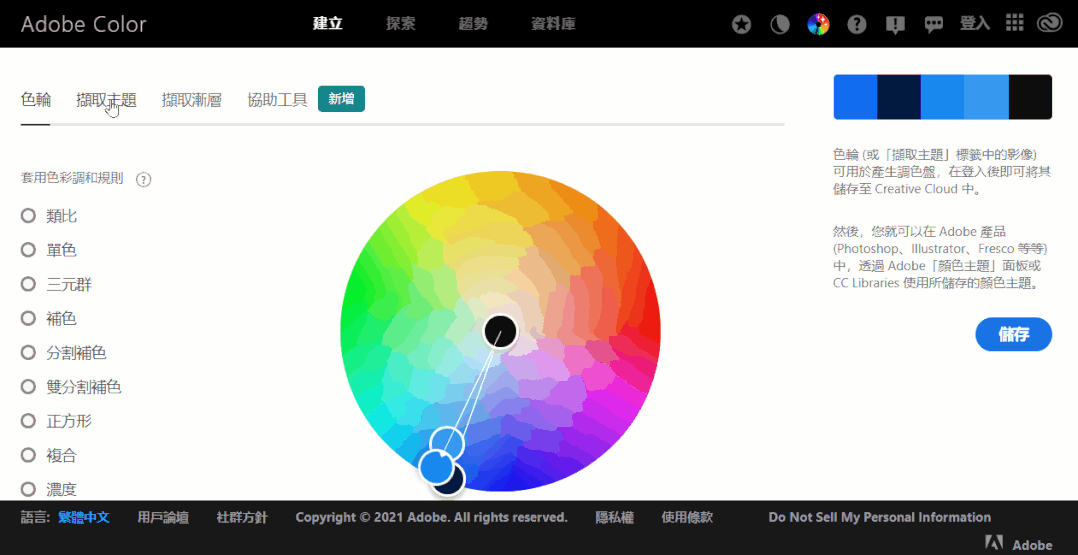This screenshot has width=1078, height=555.
Task: Open help question mark icon in header
Action: pos(857,25)
